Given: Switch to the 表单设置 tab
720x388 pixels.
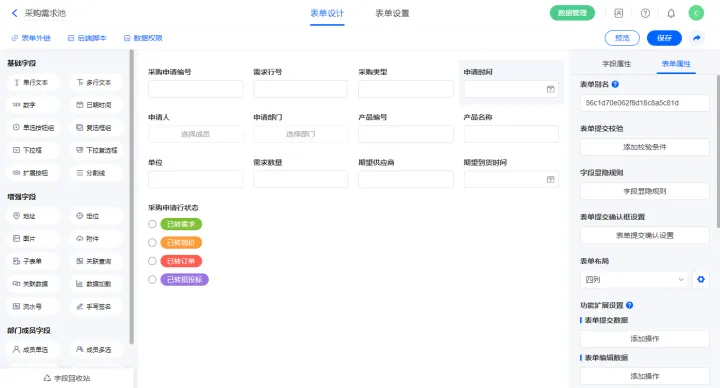Looking at the screenshot, I should [392, 13].
